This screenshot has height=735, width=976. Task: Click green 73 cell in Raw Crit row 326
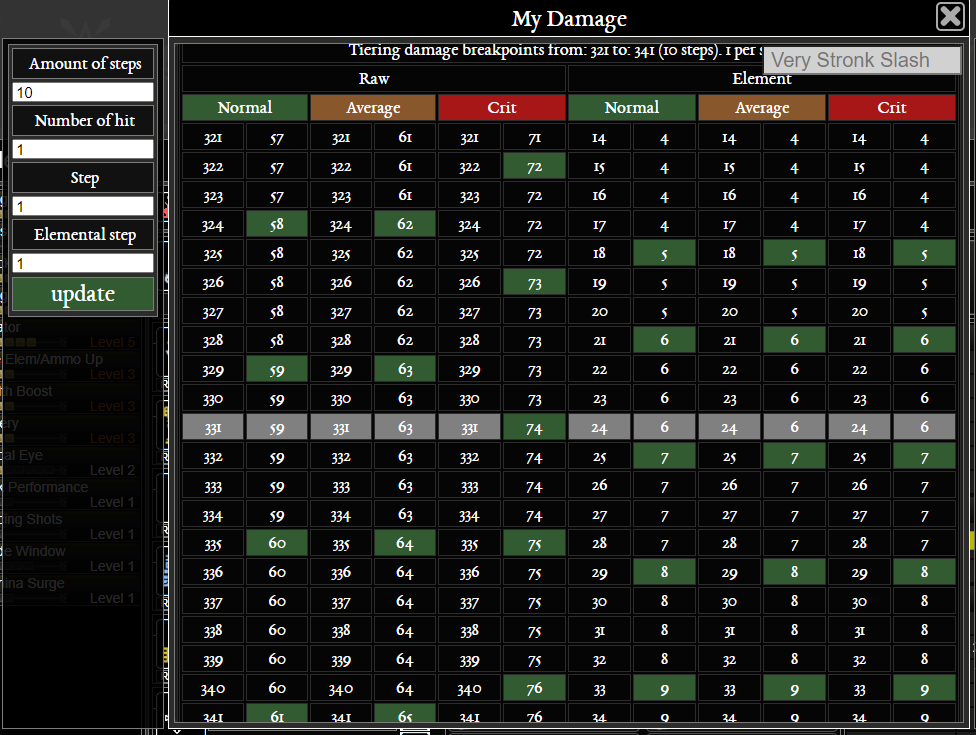534,283
